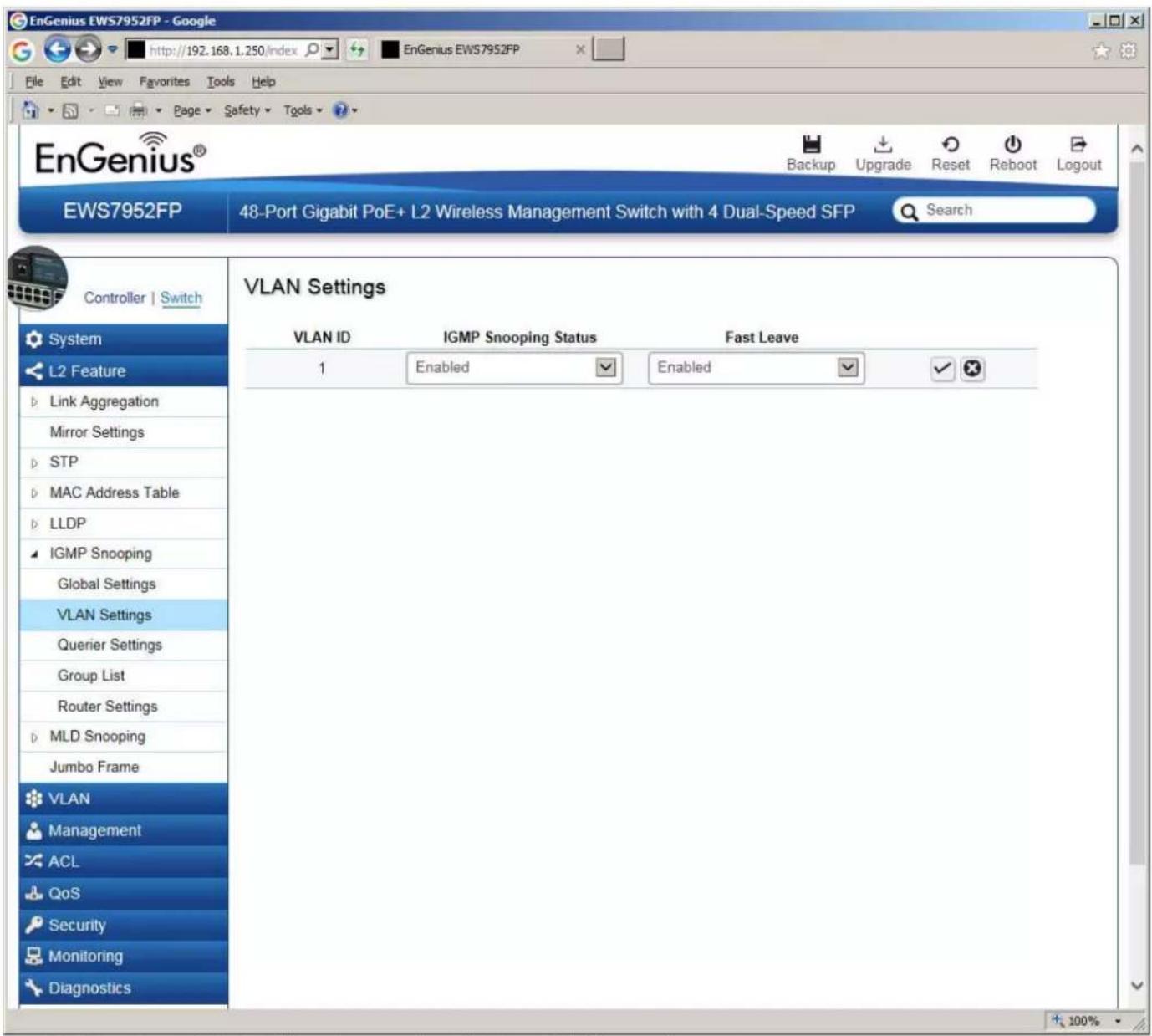Click the Diagnostics wrench icon
Viewport: 1152px width, 1036px height.
coord(33,988)
